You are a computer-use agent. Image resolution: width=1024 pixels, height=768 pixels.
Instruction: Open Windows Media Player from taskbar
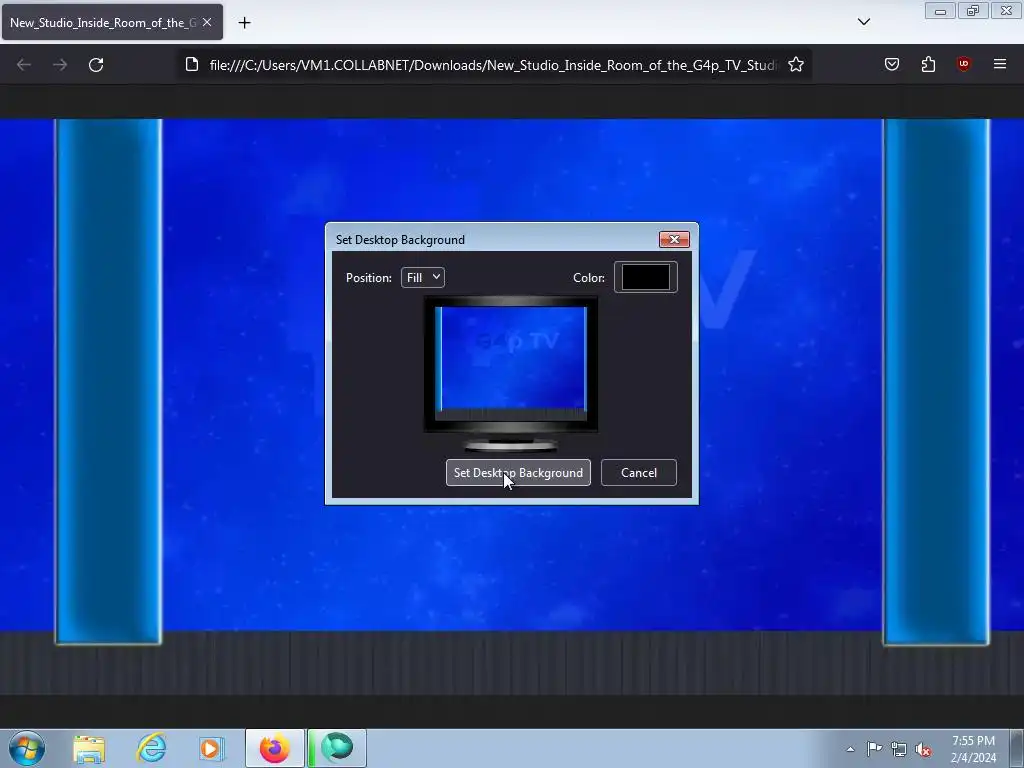(x=210, y=748)
